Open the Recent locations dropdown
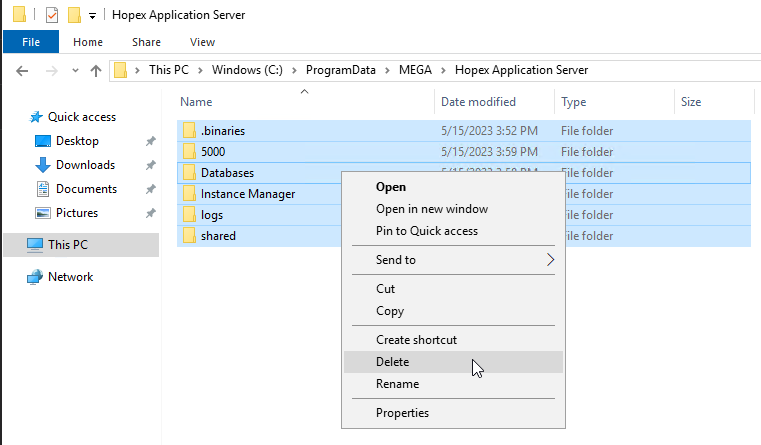 tap(75, 71)
